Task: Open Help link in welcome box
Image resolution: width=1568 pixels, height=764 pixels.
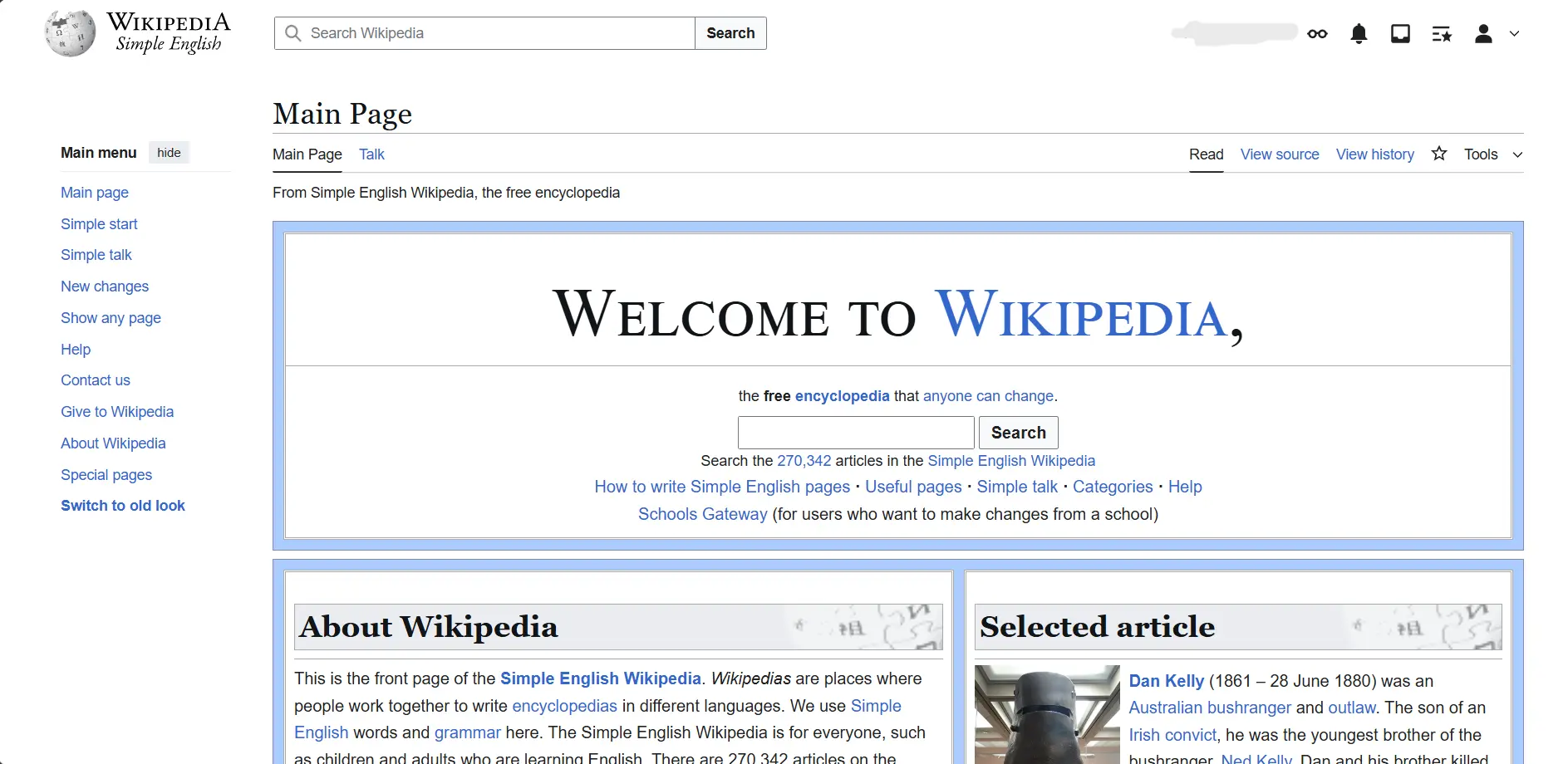Action: click(x=1185, y=487)
